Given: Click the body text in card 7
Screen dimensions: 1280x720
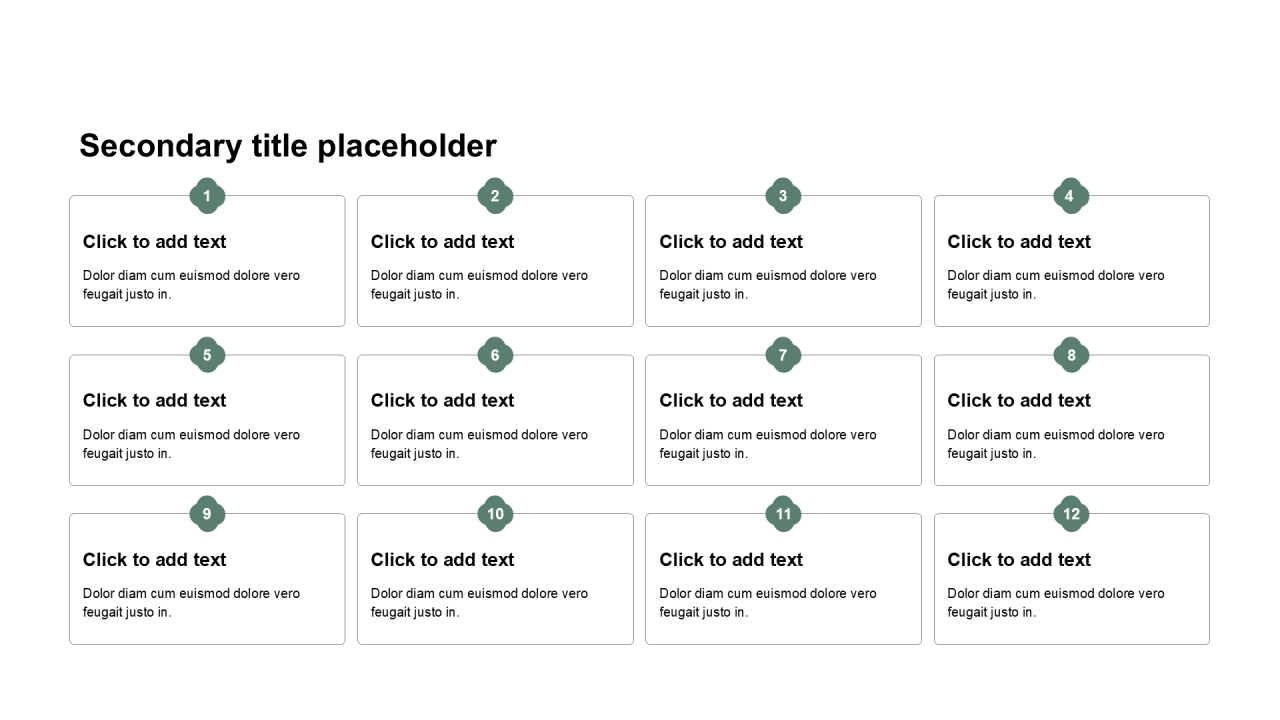Looking at the screenshot, I should tap(768, 444).
